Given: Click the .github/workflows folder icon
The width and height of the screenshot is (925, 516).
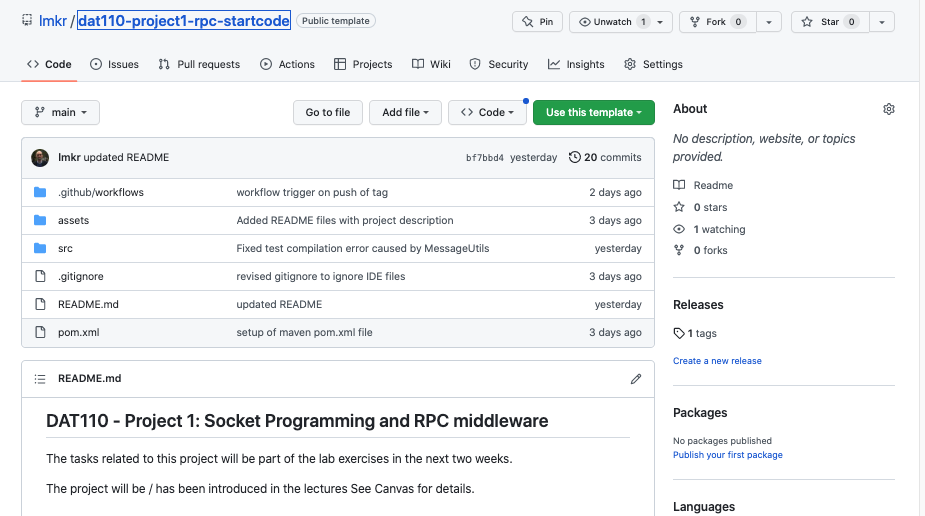Looking at the screenshot, I should pos(40,192).
